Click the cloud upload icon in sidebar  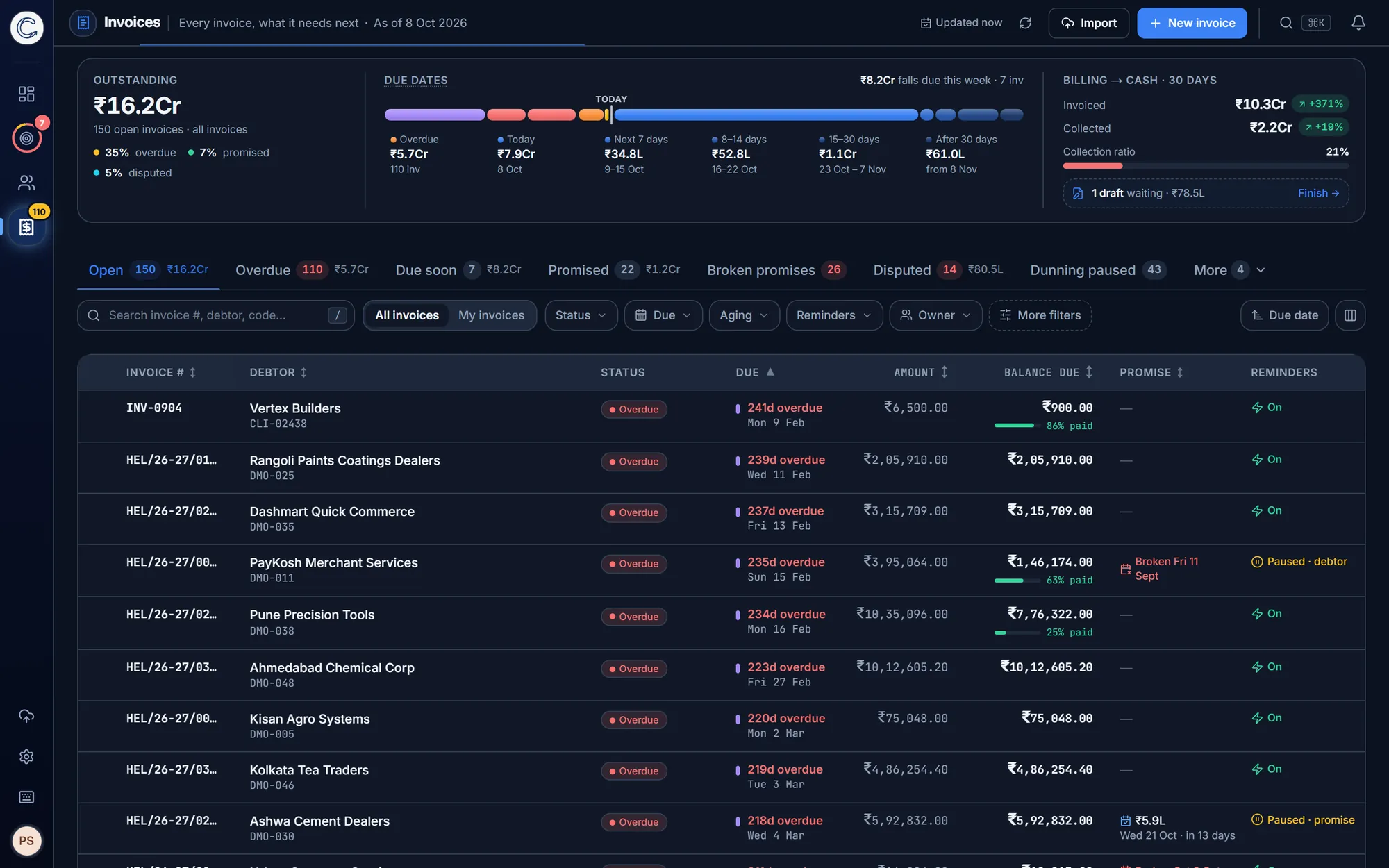(x=26, y=716)
